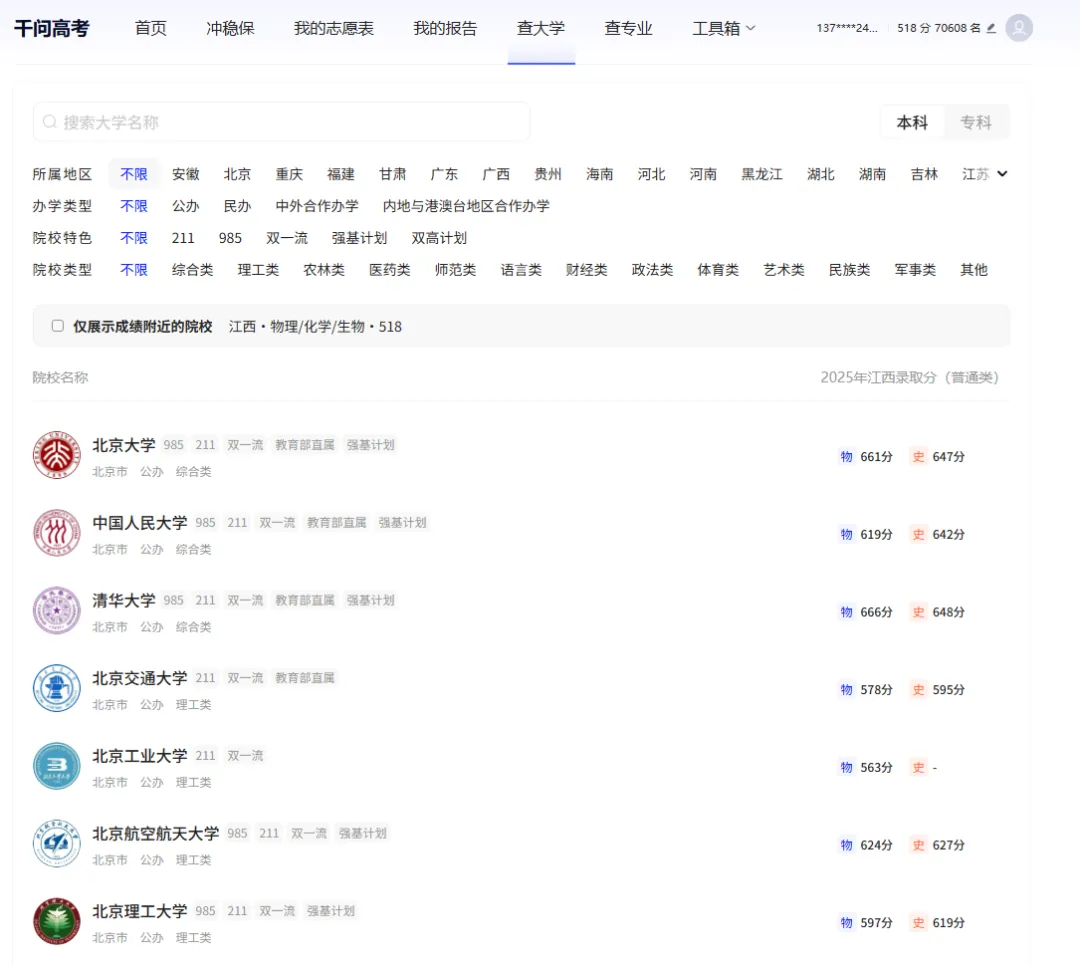
Task: Click the Beijing Institute of Technology logo
Action: pyautogui.click(x=57, y=921)
